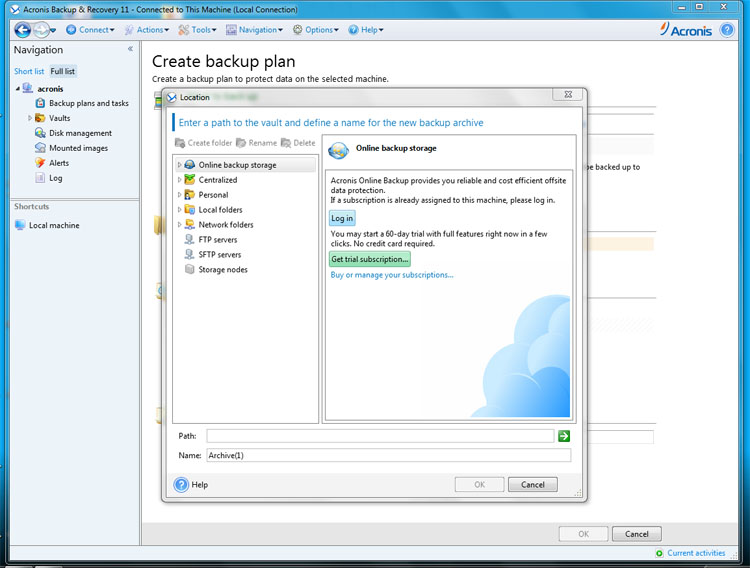Select the Vaults folder icon
The width and height of the screenshot is (750, 568).
(40, 118)
